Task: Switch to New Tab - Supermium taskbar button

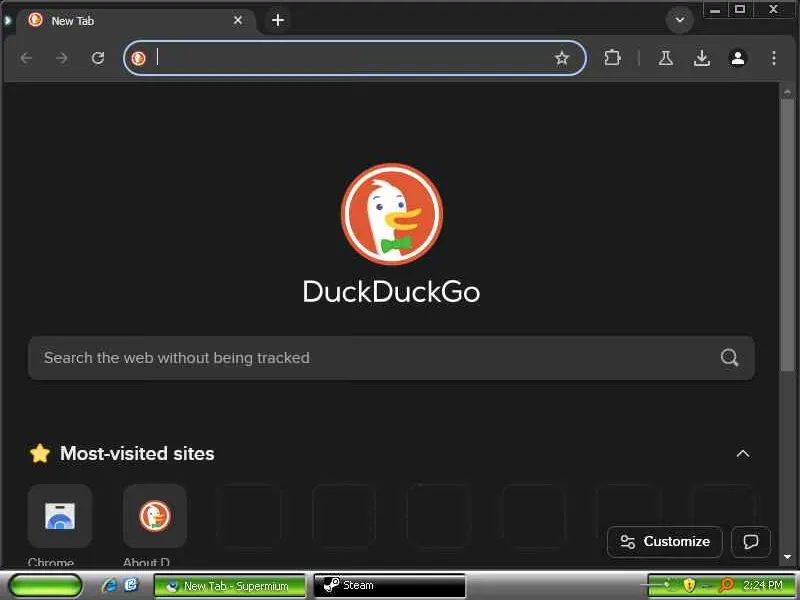Action: point(230,586)
